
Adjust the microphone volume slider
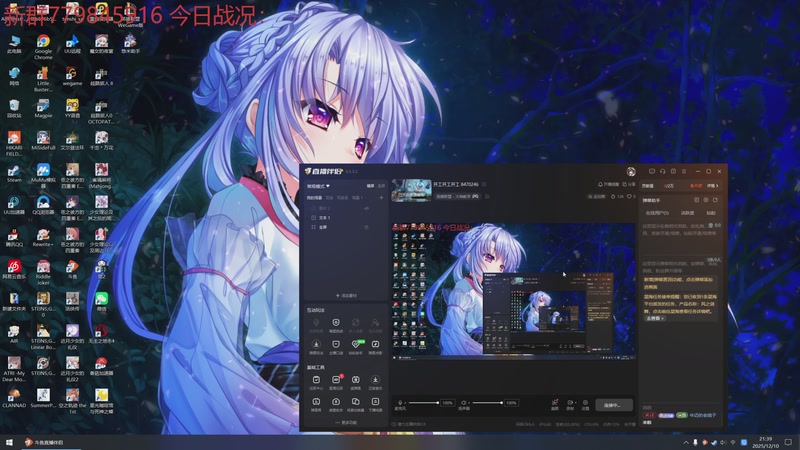point(423,403)
